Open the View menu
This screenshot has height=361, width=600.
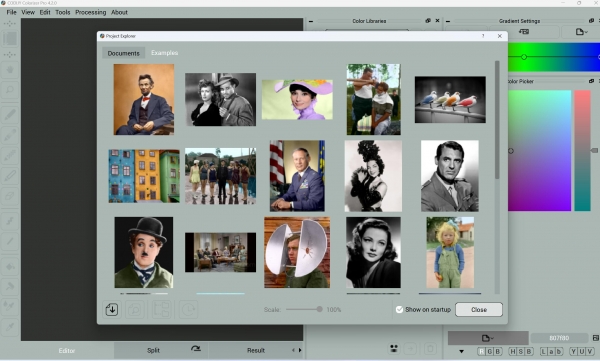(x=28, y=12)
